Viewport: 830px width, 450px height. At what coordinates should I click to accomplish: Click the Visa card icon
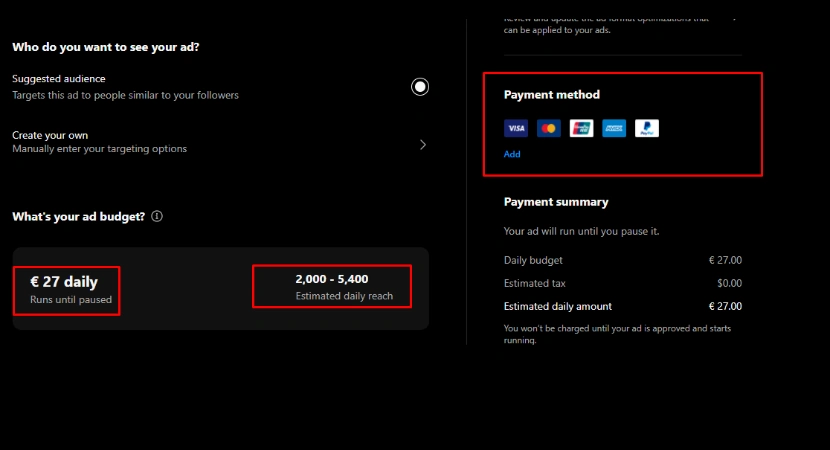[516, 128]
